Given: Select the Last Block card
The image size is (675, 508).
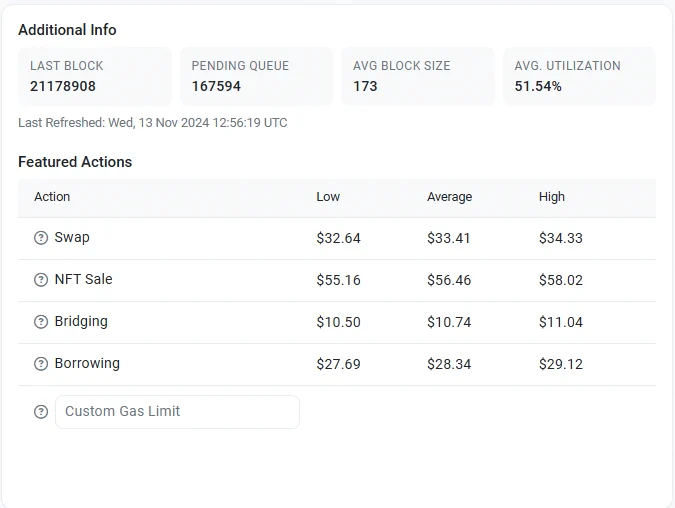Looking at the screenshot, I should tap(95, 76).
